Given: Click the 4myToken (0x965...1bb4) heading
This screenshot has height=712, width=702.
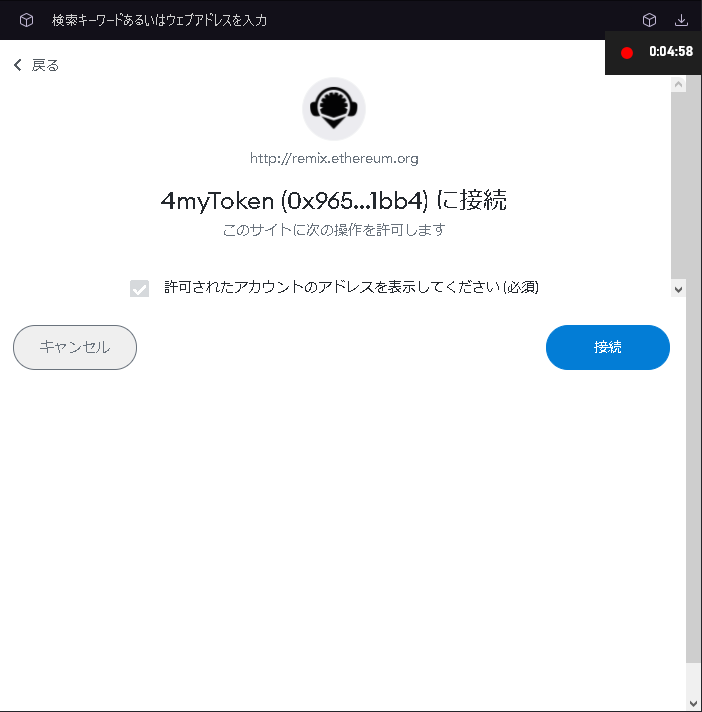Looking at the screenshot, I should 334,200.
